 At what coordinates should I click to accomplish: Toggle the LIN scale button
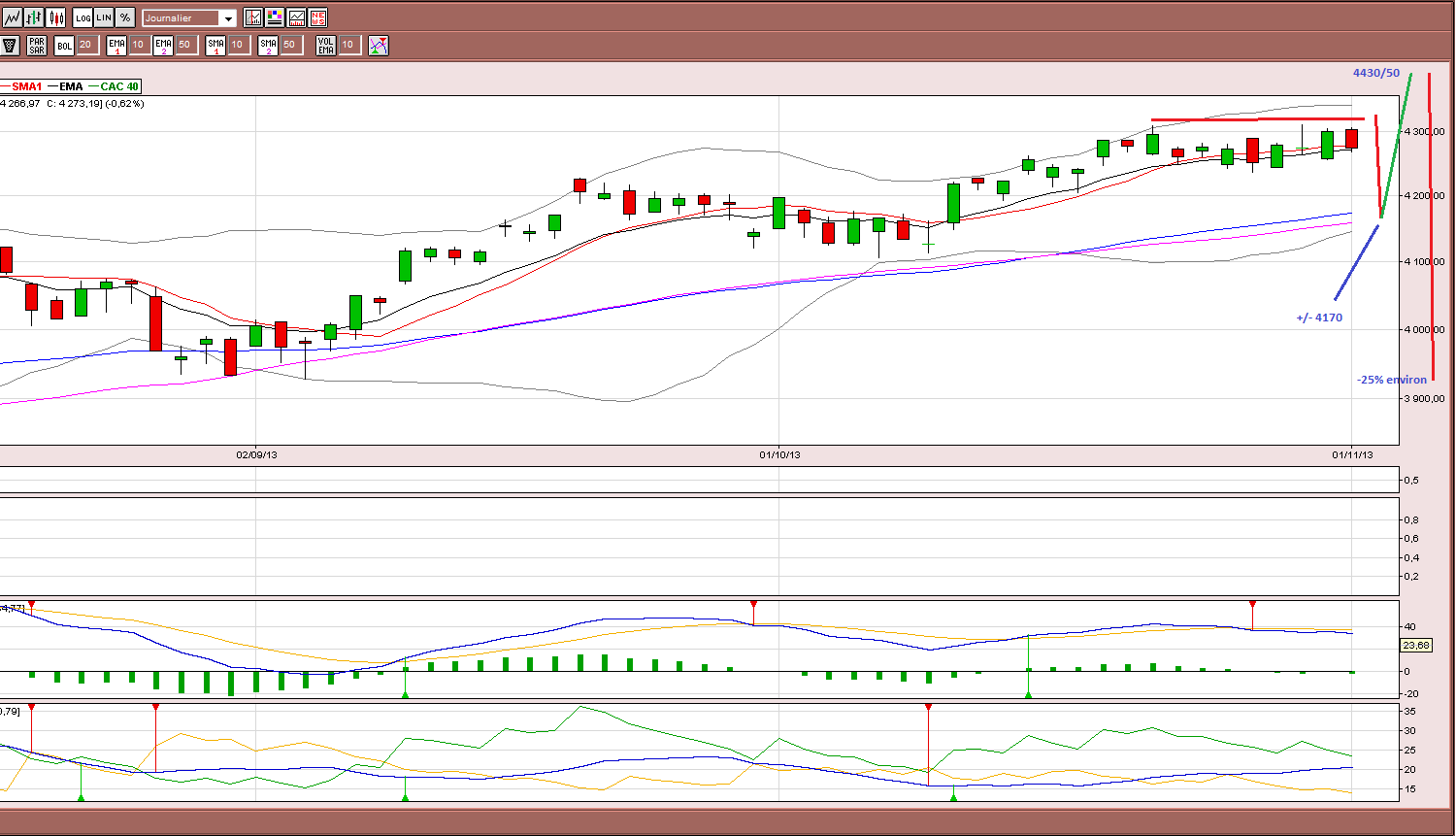pos(104,17)
